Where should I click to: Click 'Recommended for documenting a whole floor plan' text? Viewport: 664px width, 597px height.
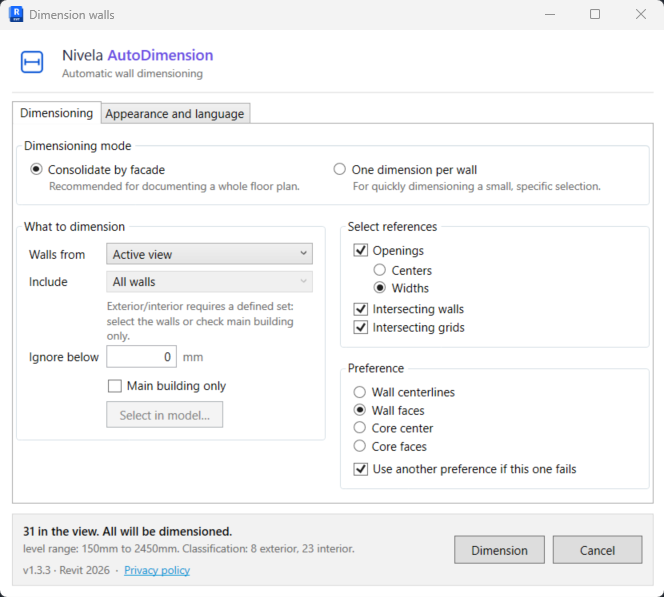[x=174, y=186]
